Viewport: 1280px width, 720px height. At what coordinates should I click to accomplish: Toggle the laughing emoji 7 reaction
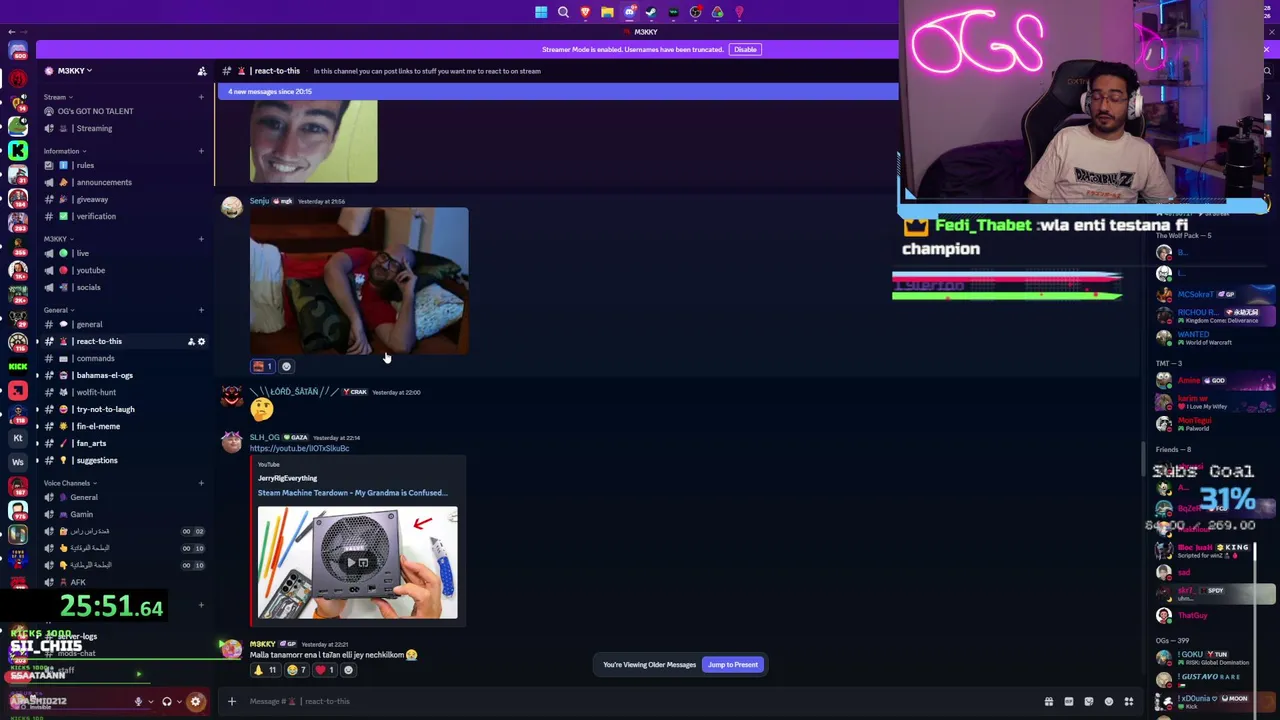click(x=296, y=670)
